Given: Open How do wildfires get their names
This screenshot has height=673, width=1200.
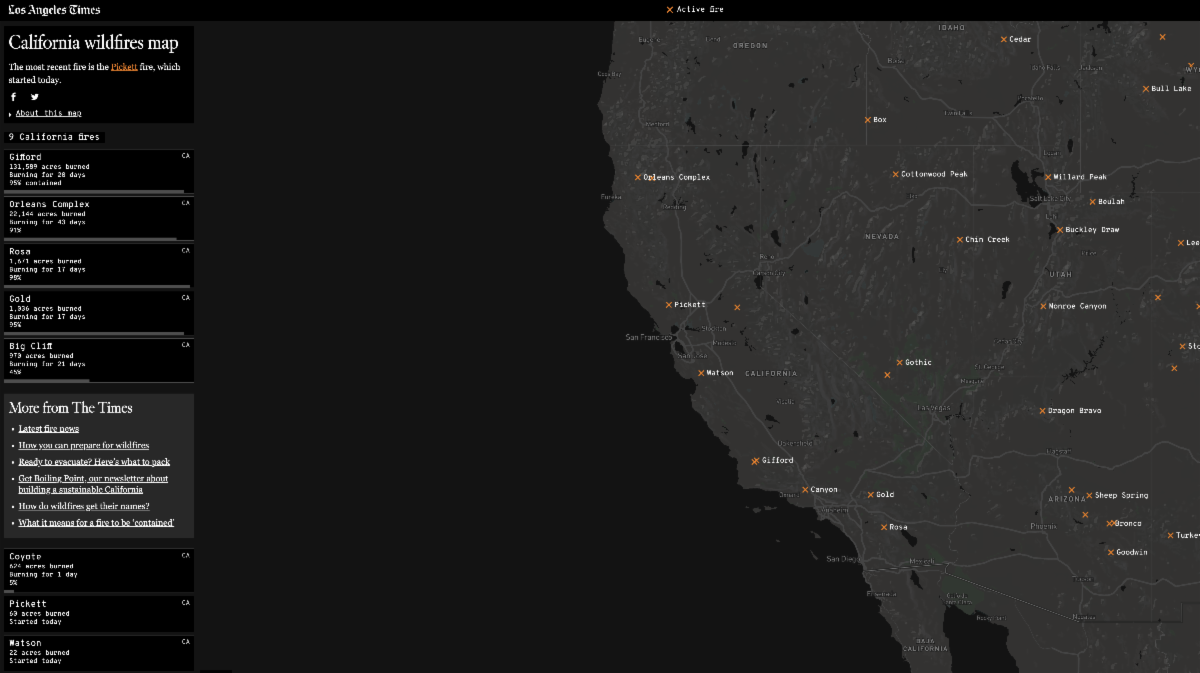Looking at the screenshot, I should click(84, 506).
